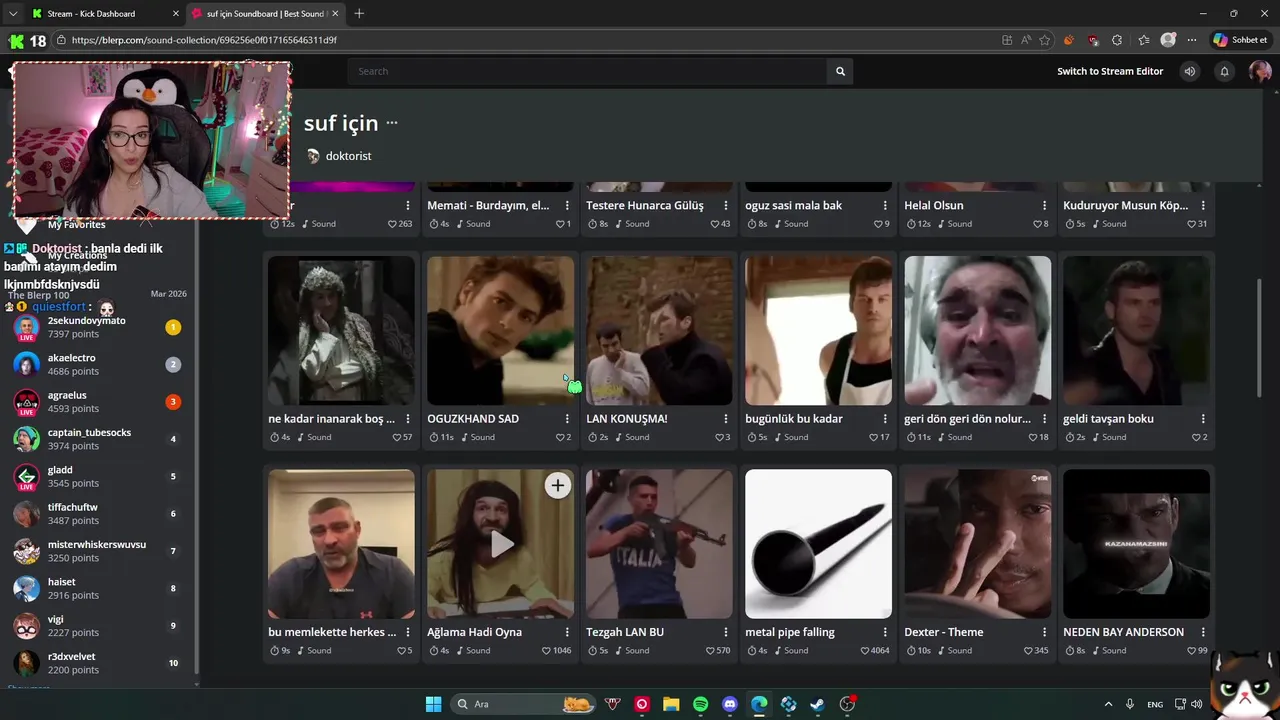
Task: Open the read aloud icon in address bar
Action: pos(1026,40)
